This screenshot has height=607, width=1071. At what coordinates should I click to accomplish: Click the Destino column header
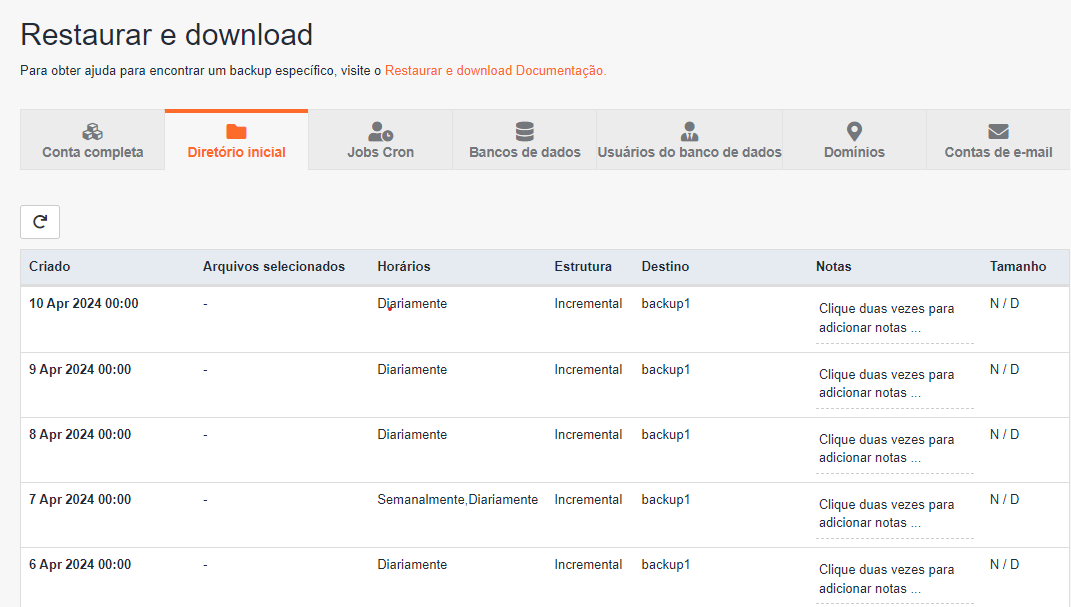pos(665,266)
